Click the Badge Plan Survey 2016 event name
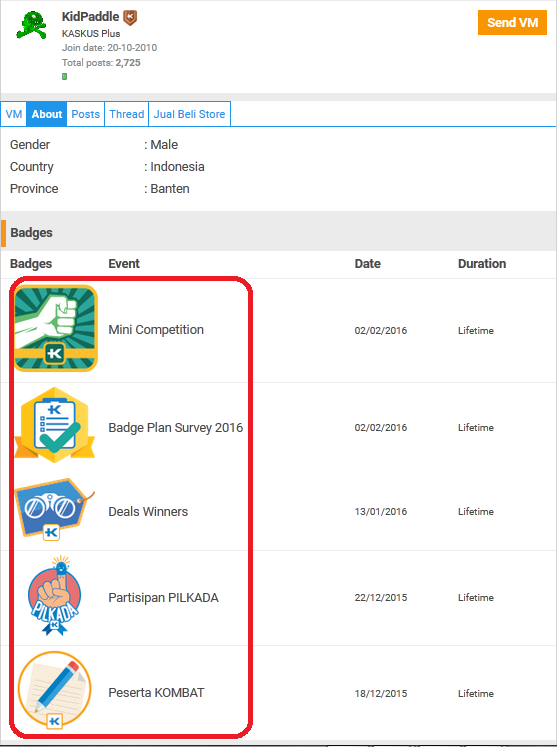This screenshot has height=747, width=557. (175, 427)
